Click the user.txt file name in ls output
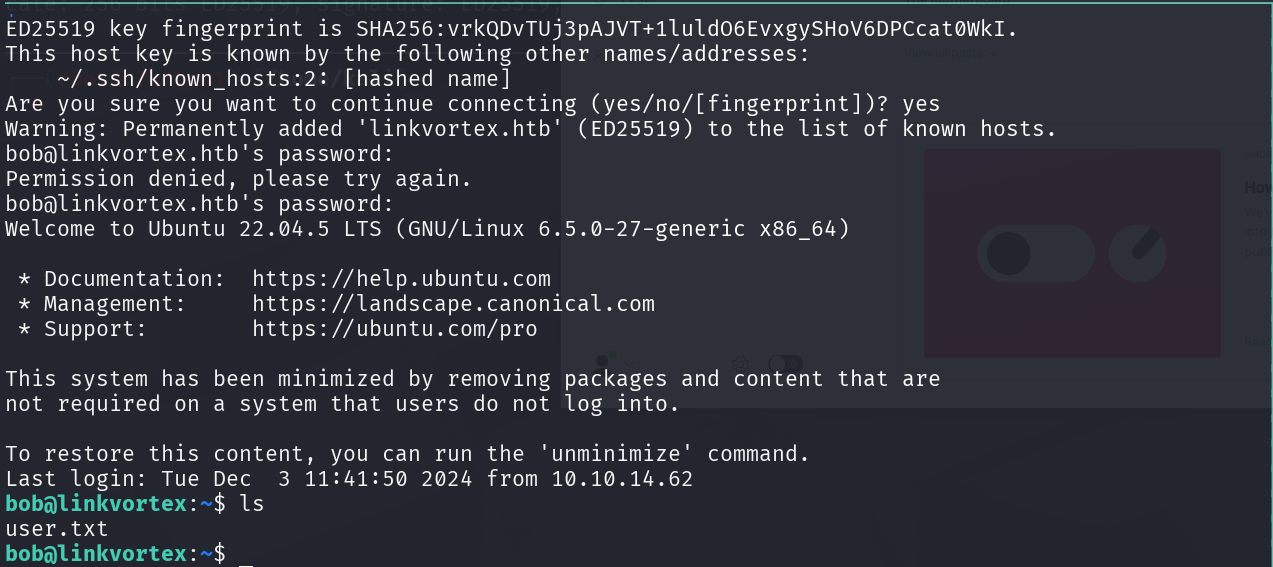This screenshot has width=1273, height=567. (57, 529)
